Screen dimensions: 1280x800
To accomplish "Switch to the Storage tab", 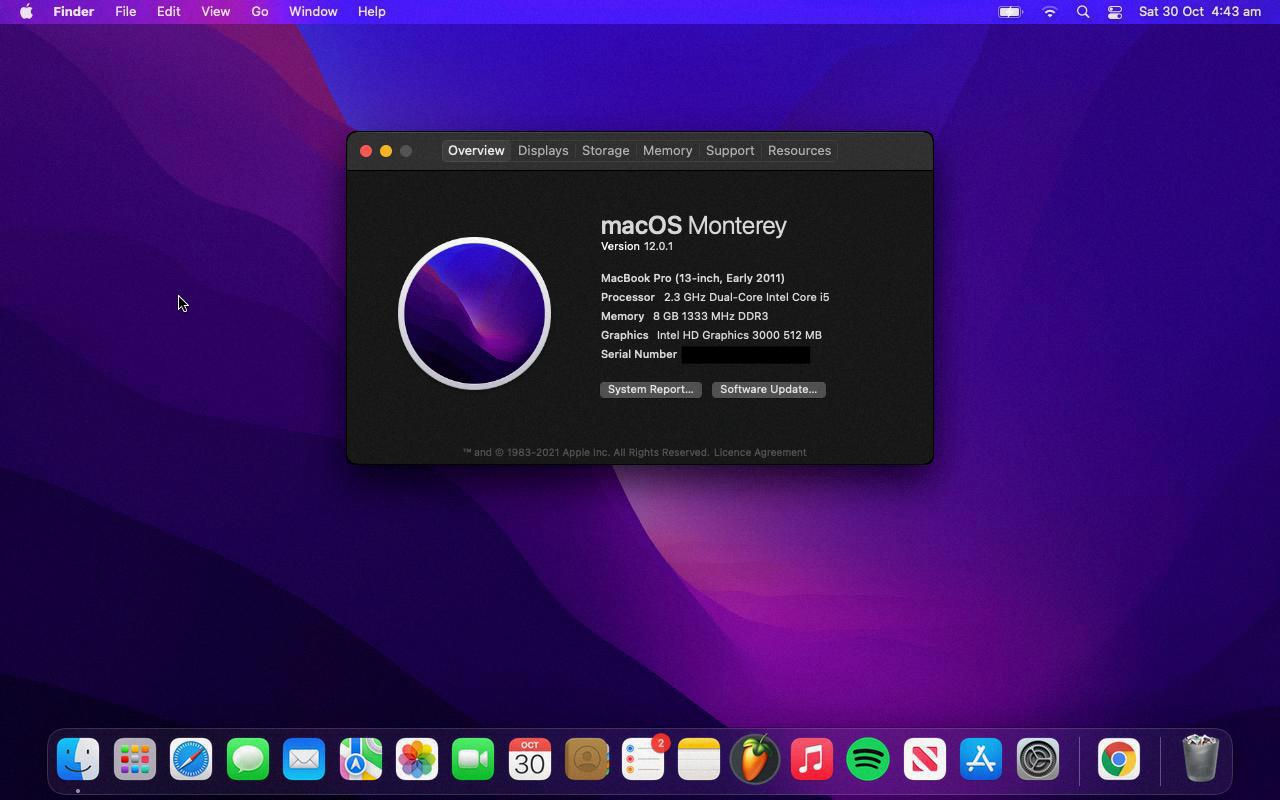I will 605,150.
